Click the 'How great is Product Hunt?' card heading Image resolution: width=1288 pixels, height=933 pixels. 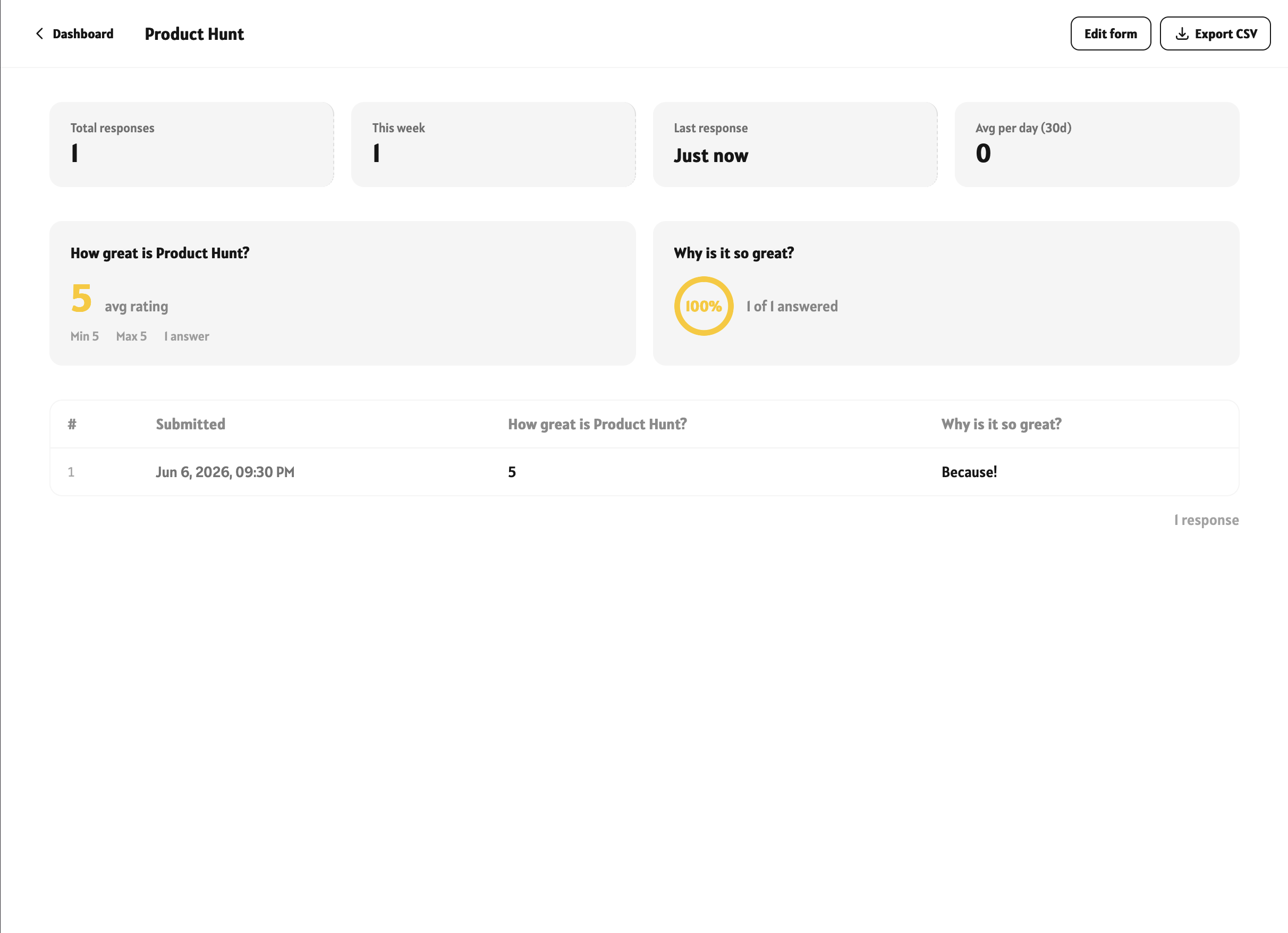point(160,253)
